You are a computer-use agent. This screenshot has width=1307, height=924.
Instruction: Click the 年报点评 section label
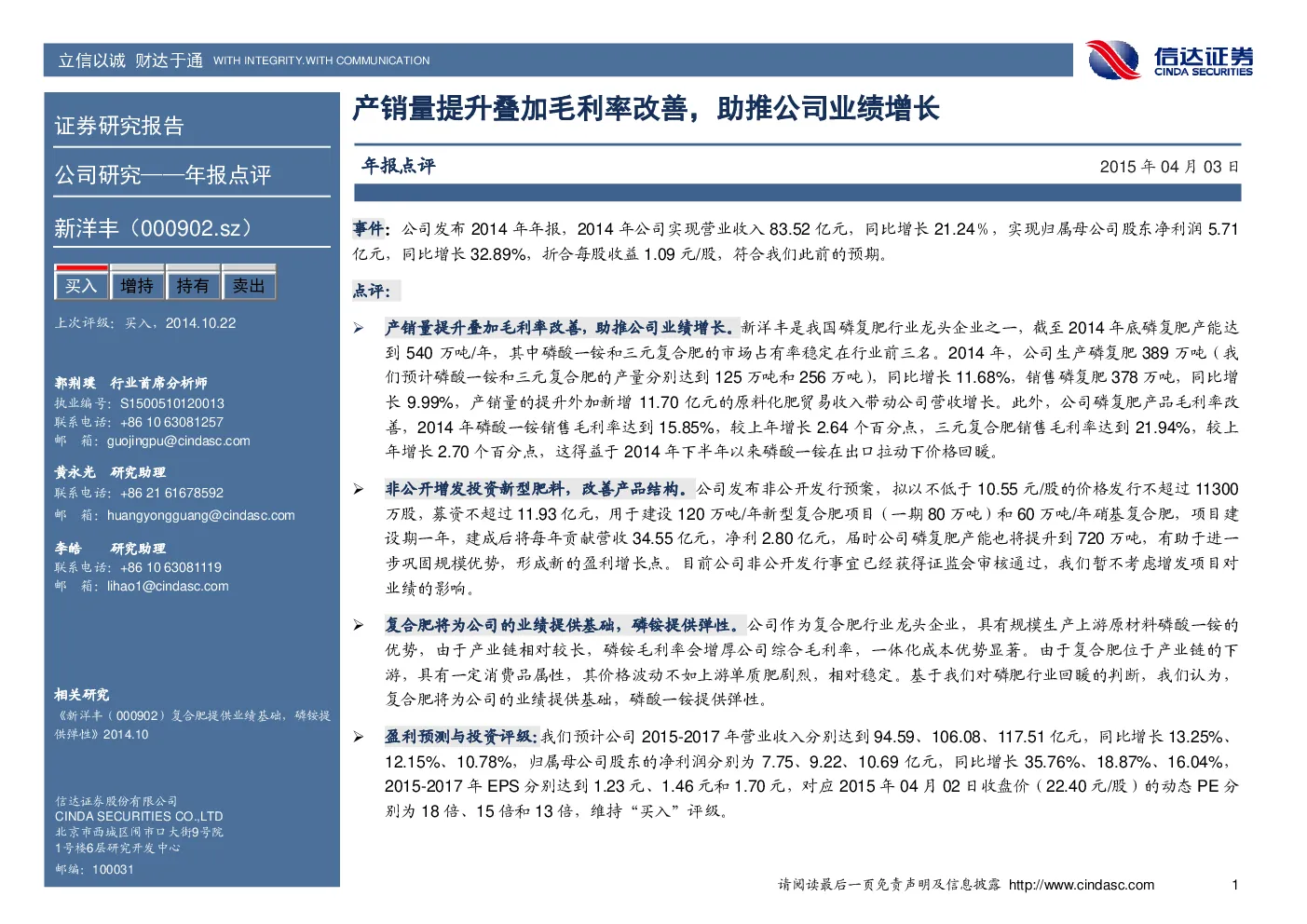(398, 166)
